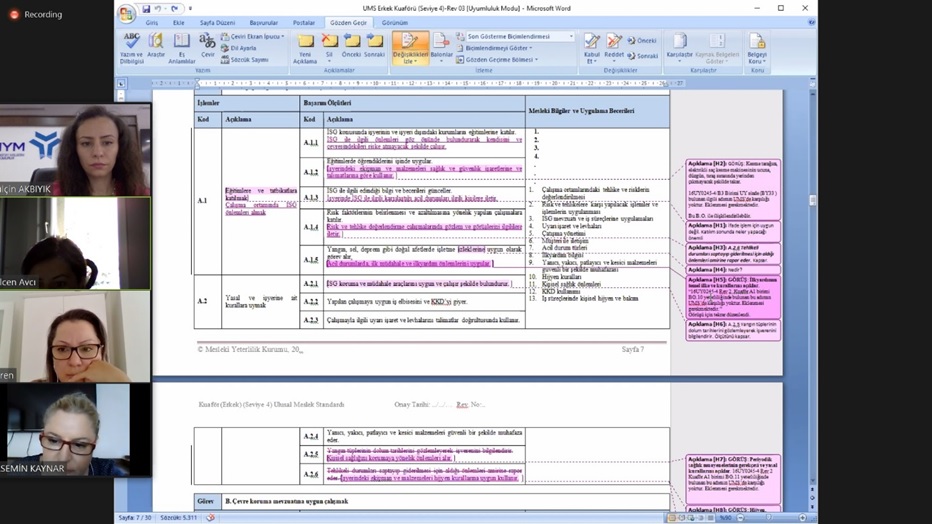Click the ruler tab selector box
The image size is (932, 524).
click(121, 84)
